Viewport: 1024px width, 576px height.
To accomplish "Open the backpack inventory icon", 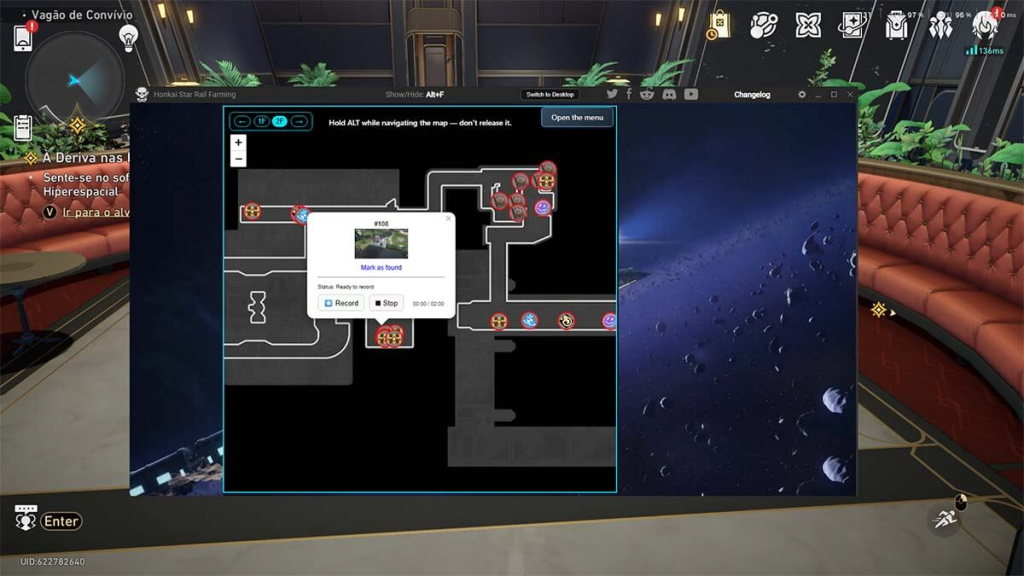I will click(x=897, y=26).
